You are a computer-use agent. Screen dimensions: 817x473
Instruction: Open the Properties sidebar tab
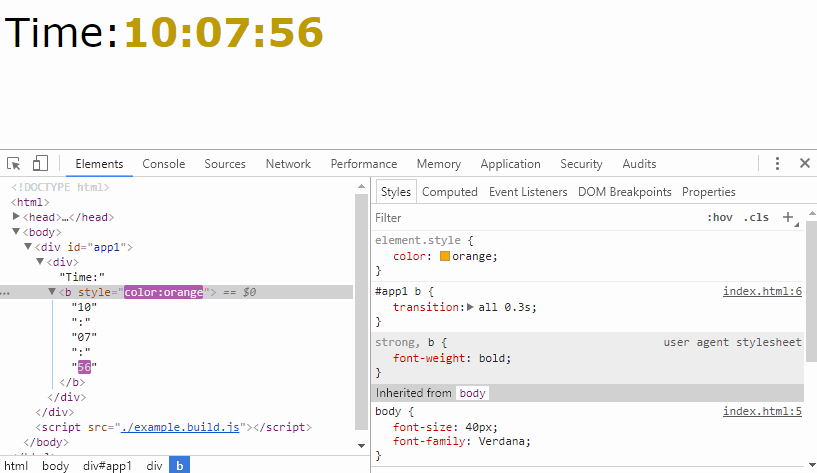tap(709, 192)
